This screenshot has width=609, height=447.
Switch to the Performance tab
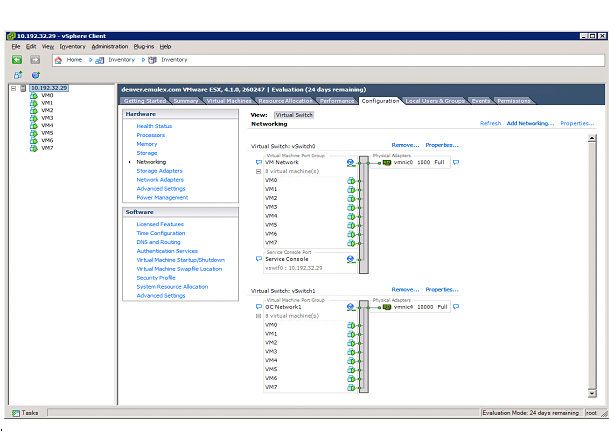pyautogui.click(x=337, y=101)
